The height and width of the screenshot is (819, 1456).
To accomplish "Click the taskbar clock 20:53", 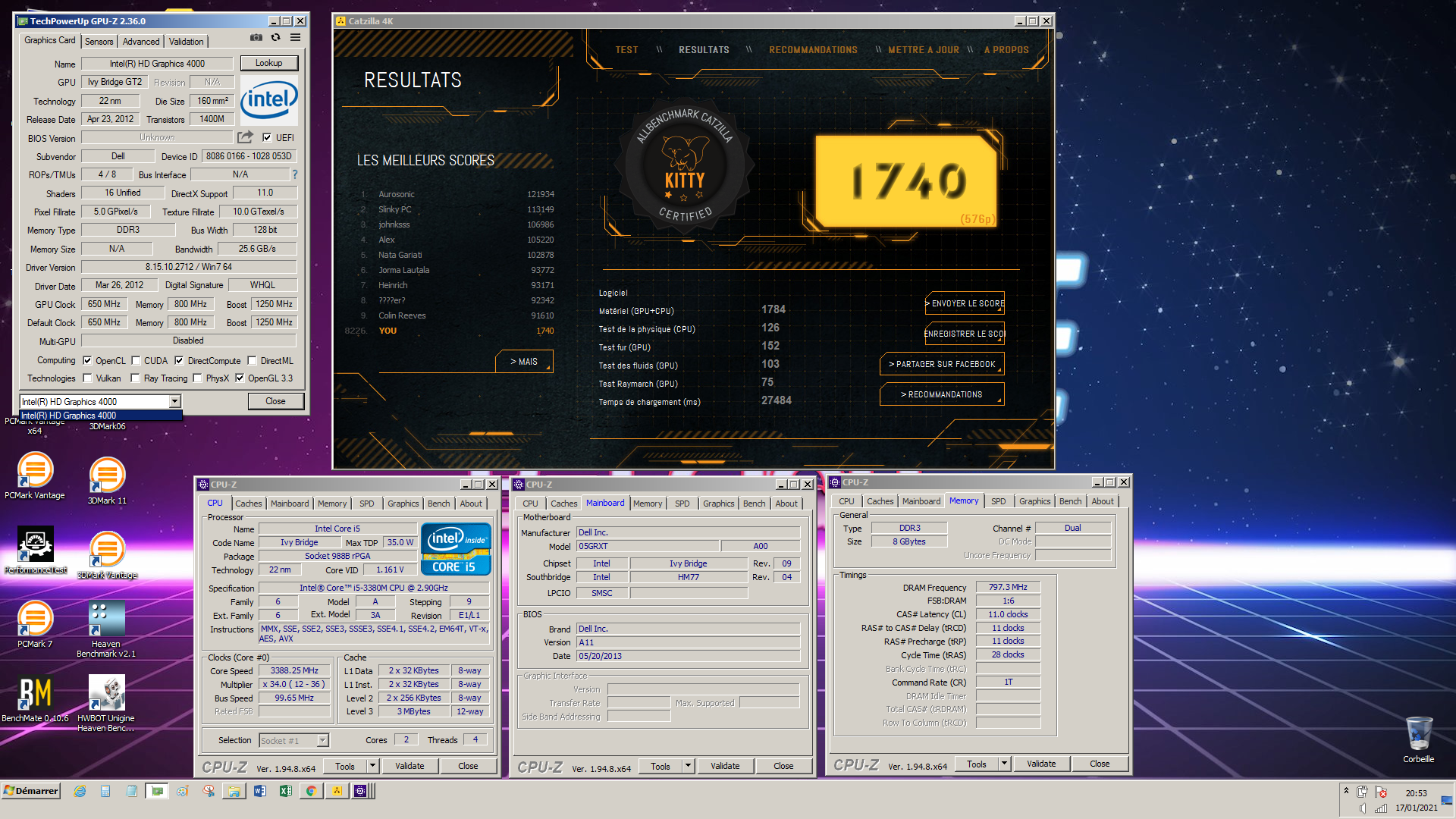I will click(1416, 793).
